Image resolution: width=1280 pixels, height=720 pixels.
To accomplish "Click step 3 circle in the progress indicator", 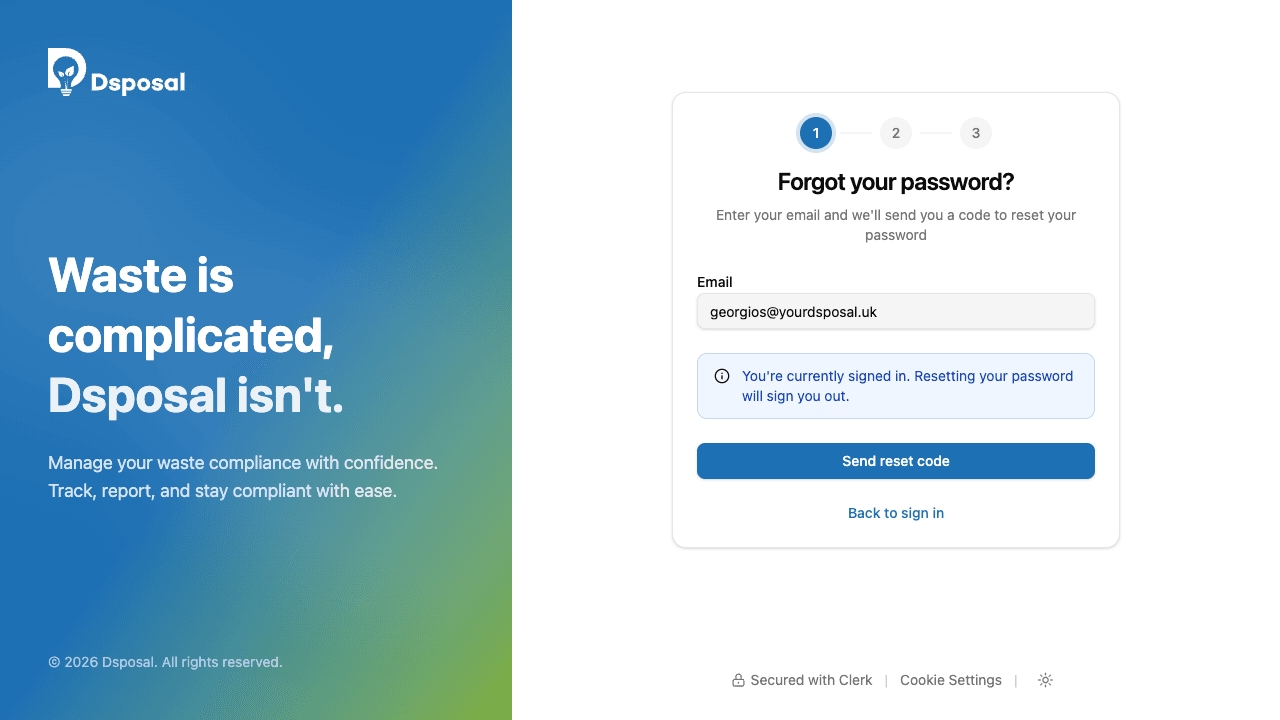I will 976,133.
